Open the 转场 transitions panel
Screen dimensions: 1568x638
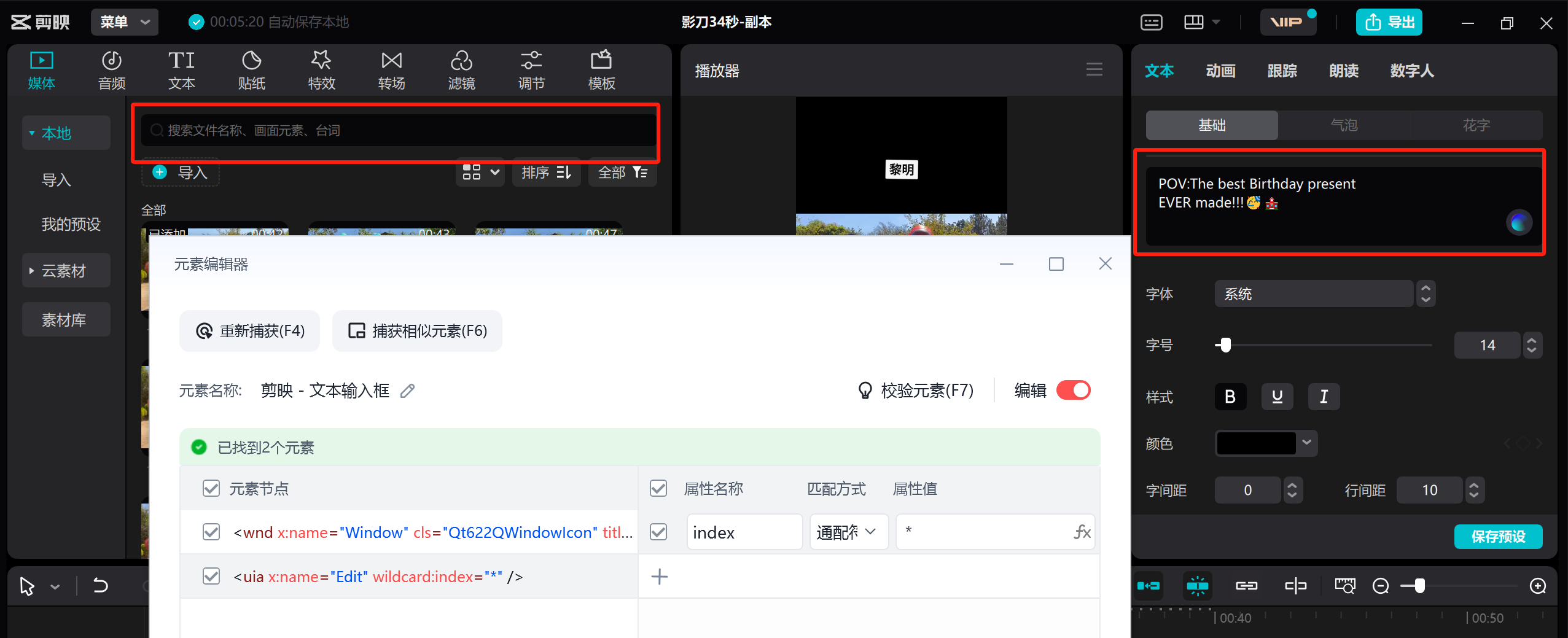coord(391,71)
